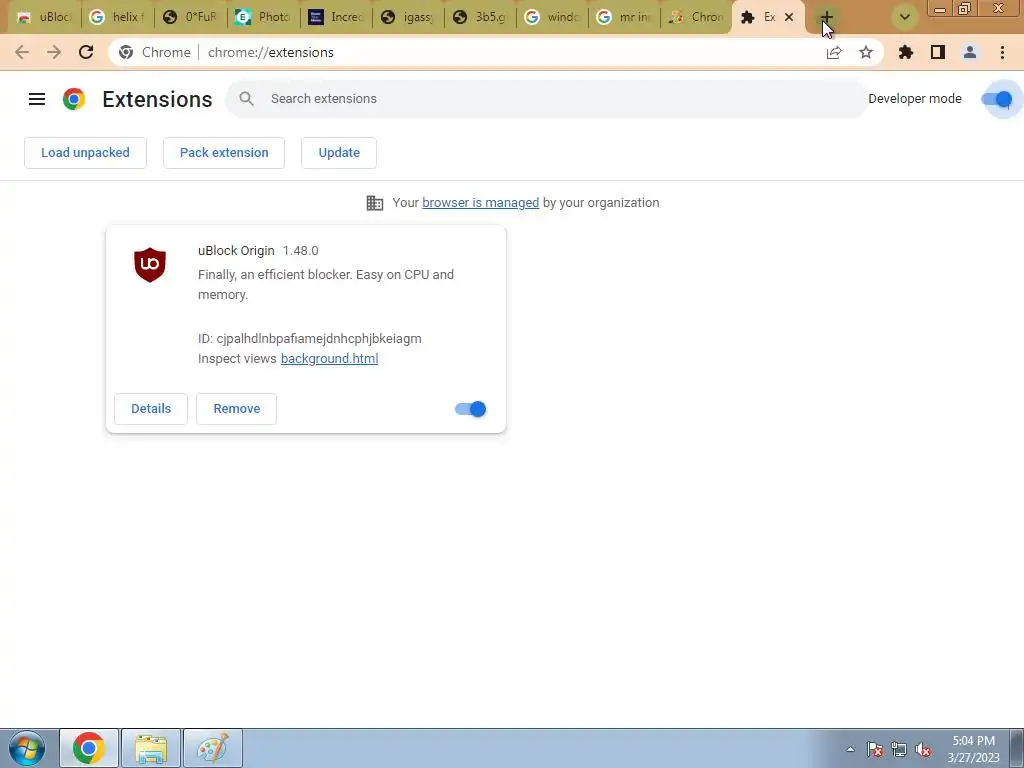Click the uBlock Origin shield icon
Viewport: 1024px width, 768px height.
pos(150,264)
